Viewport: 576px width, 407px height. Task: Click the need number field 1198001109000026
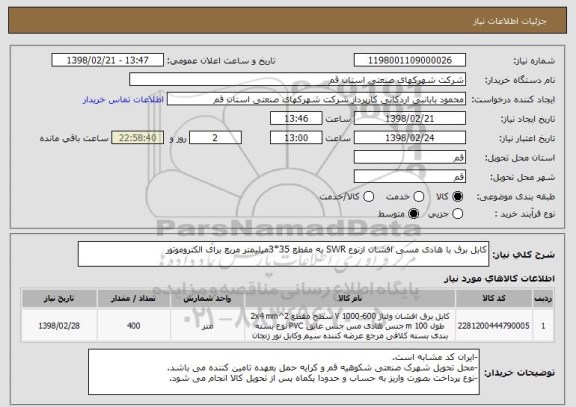410,60
